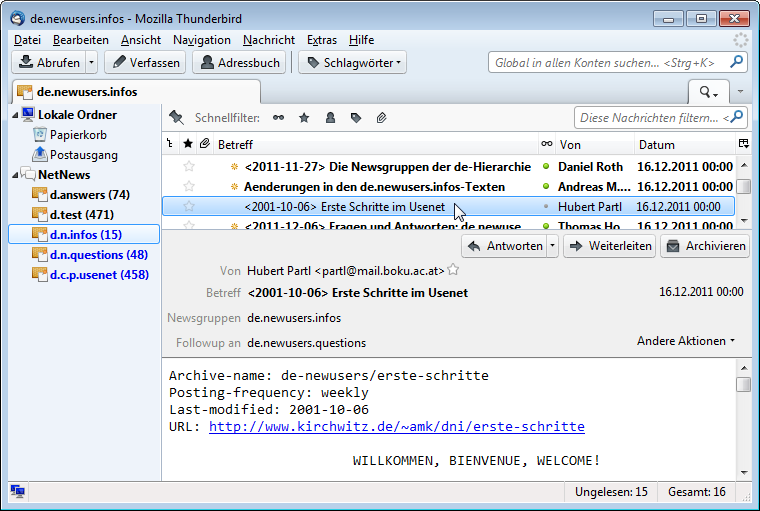The image size is (760, 511).
Task: Filter by unread messages glasses icon
Action: pos(279,117)
